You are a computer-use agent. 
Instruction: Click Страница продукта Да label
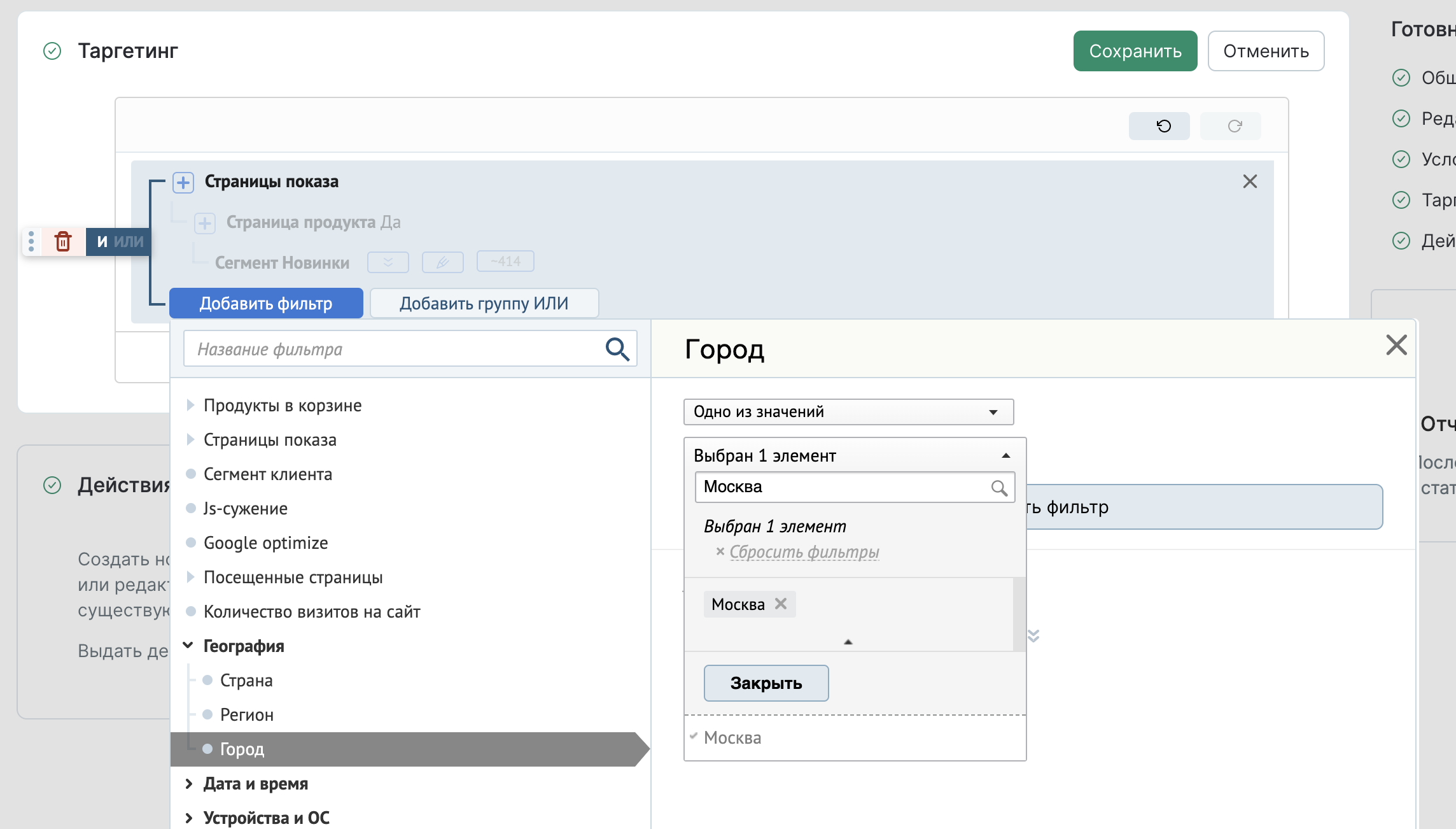tap(314, 222)
